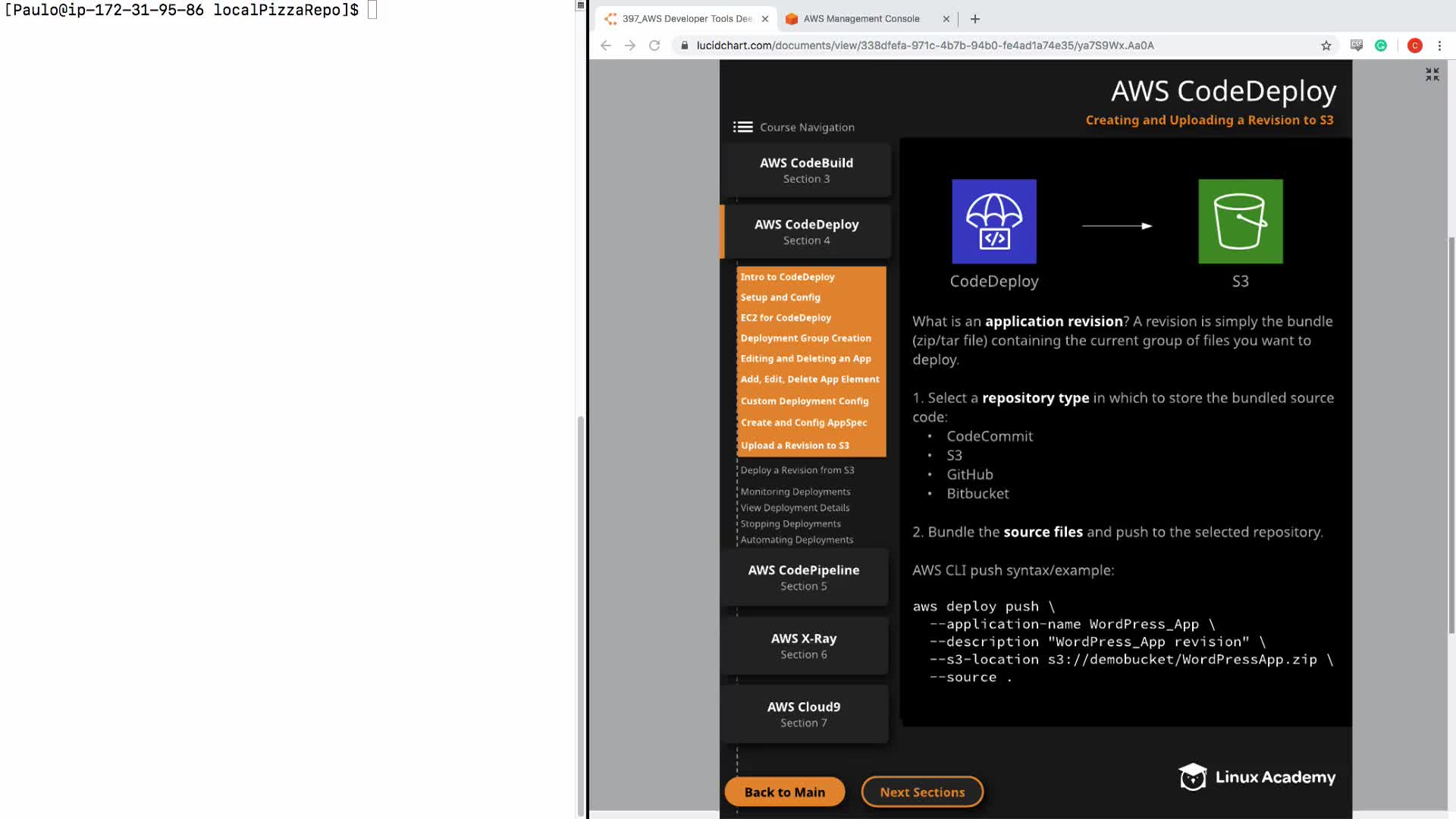Click the CodeDeploy parachute icon
Screen dimensions: 1456x819
[993, 221]
